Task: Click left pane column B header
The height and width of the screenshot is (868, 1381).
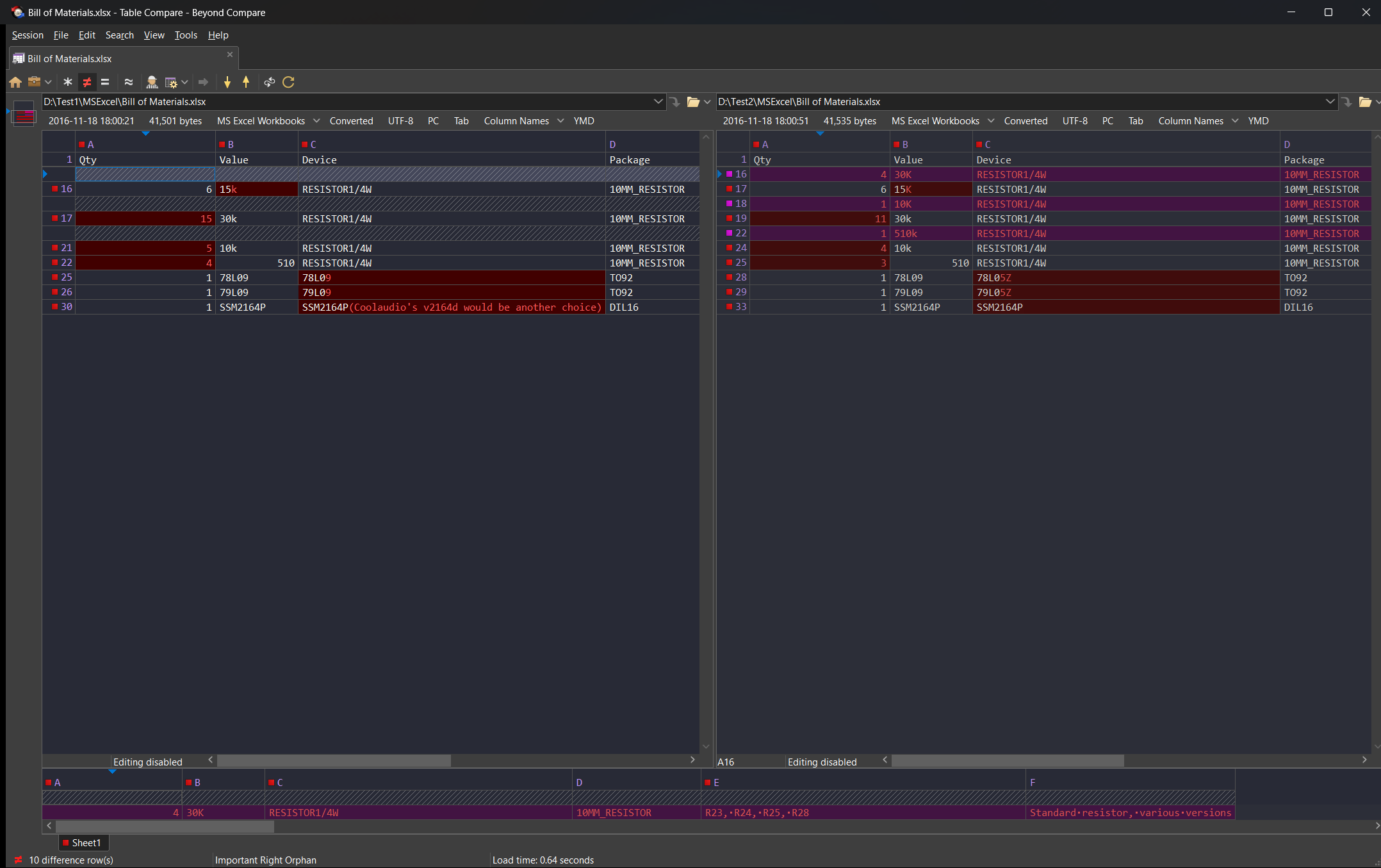Action: pos(257,144)
